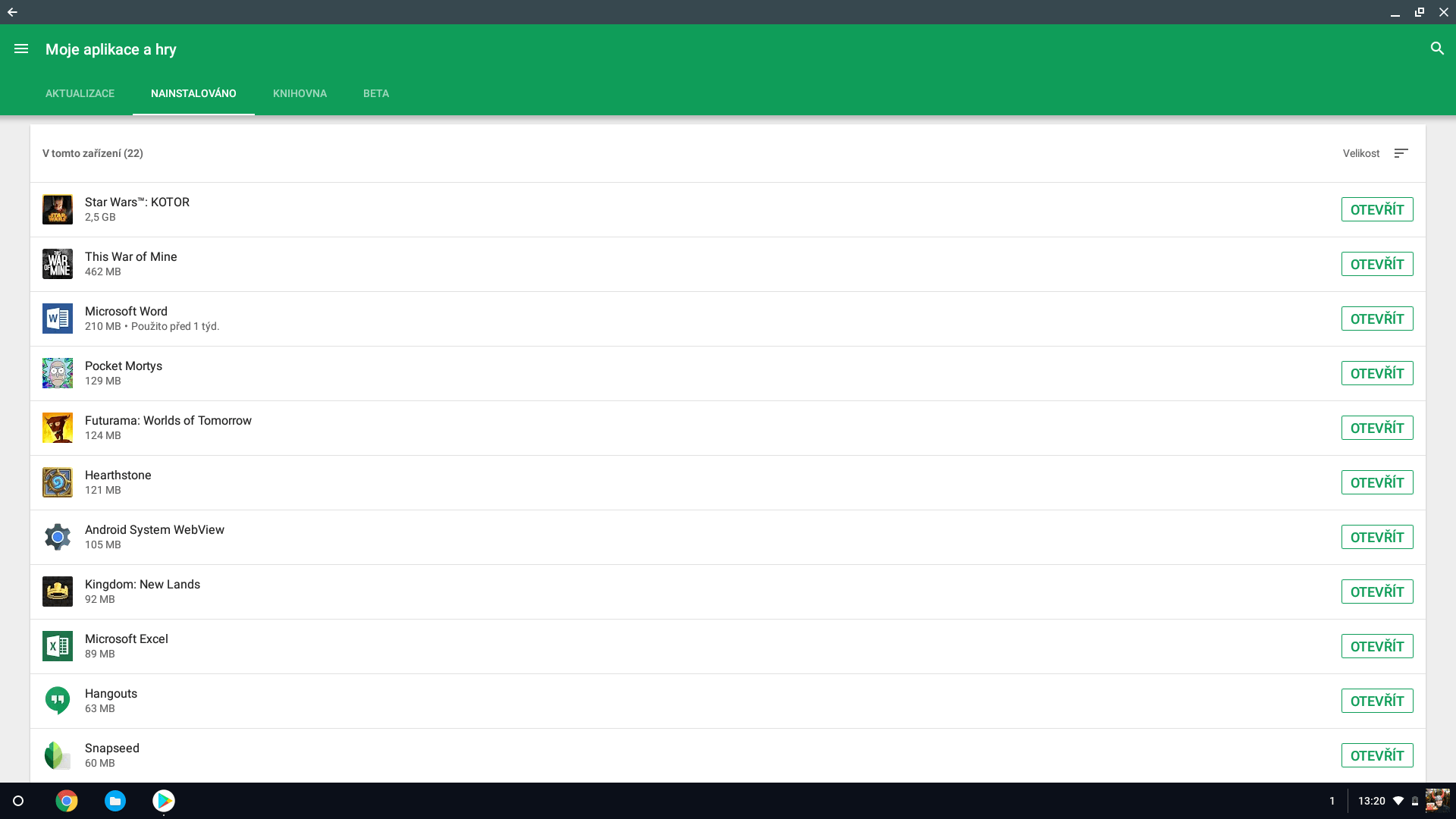Click OTEVŘÍT for This War of Mine
1456x819 pixels.
point(1377,264)
